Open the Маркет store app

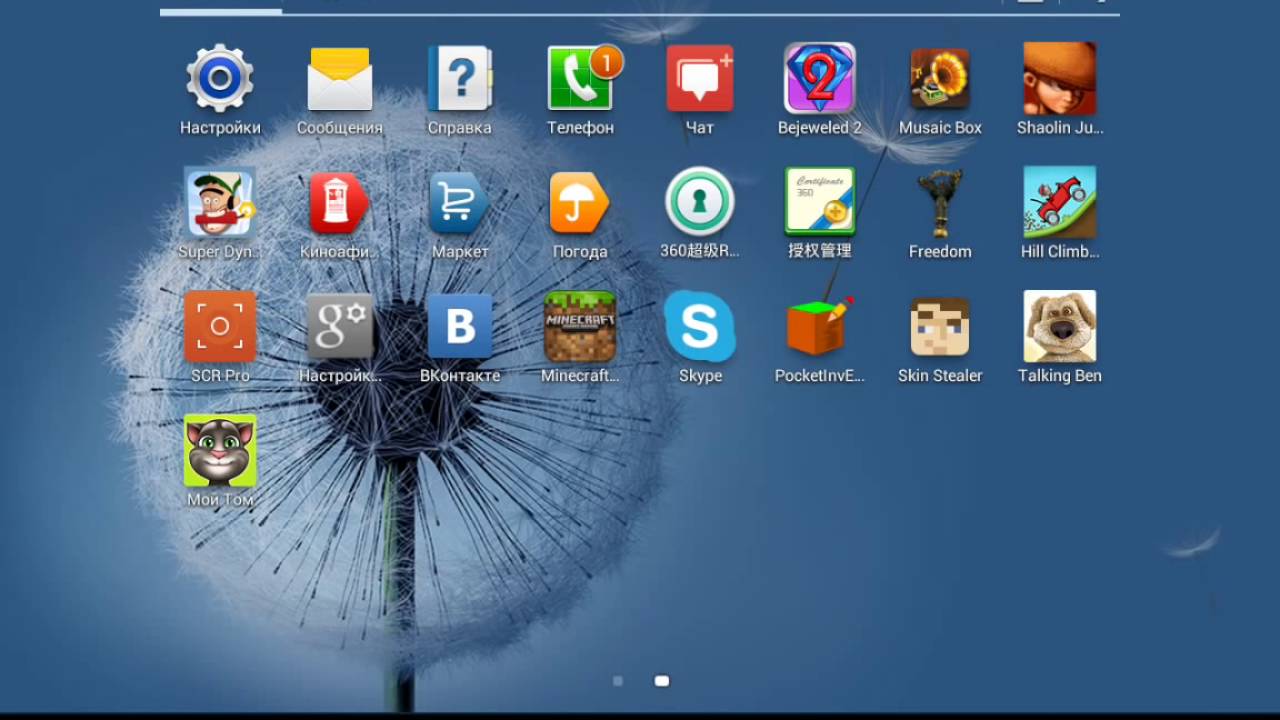(x=459, y=202)
